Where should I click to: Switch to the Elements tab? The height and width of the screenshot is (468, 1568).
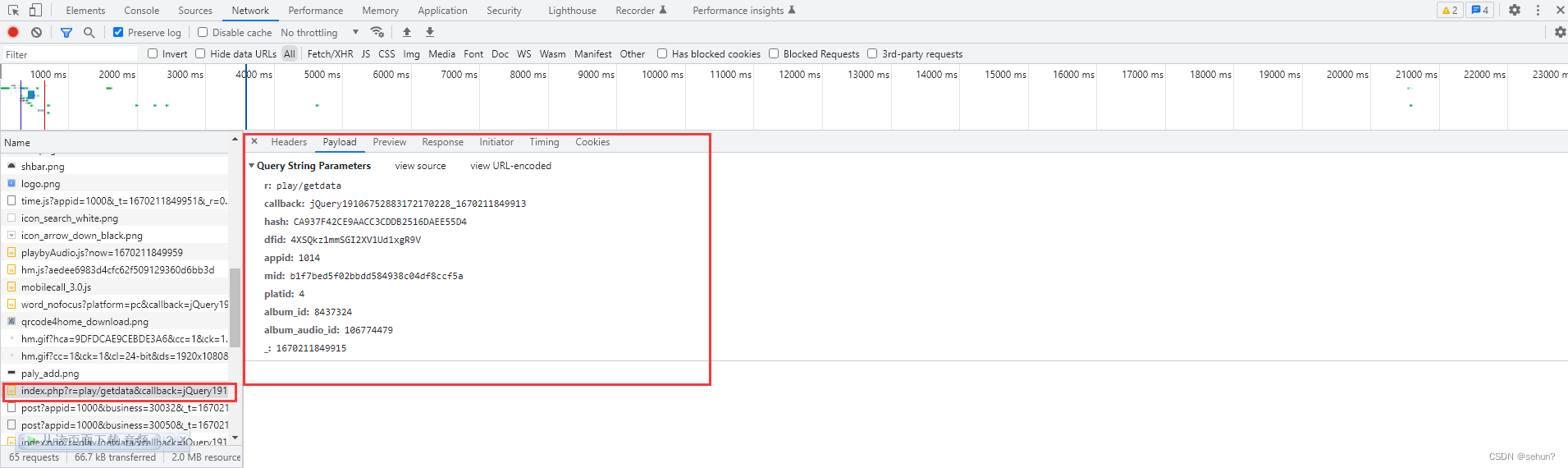(85, 10)
